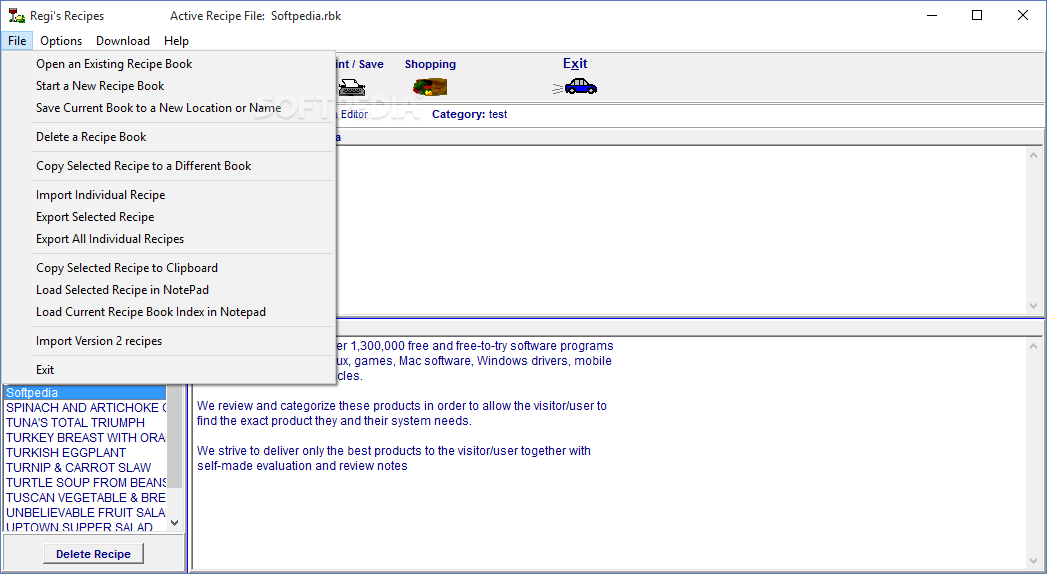Minimize the Regi's Recipes window

click(931, 15)
